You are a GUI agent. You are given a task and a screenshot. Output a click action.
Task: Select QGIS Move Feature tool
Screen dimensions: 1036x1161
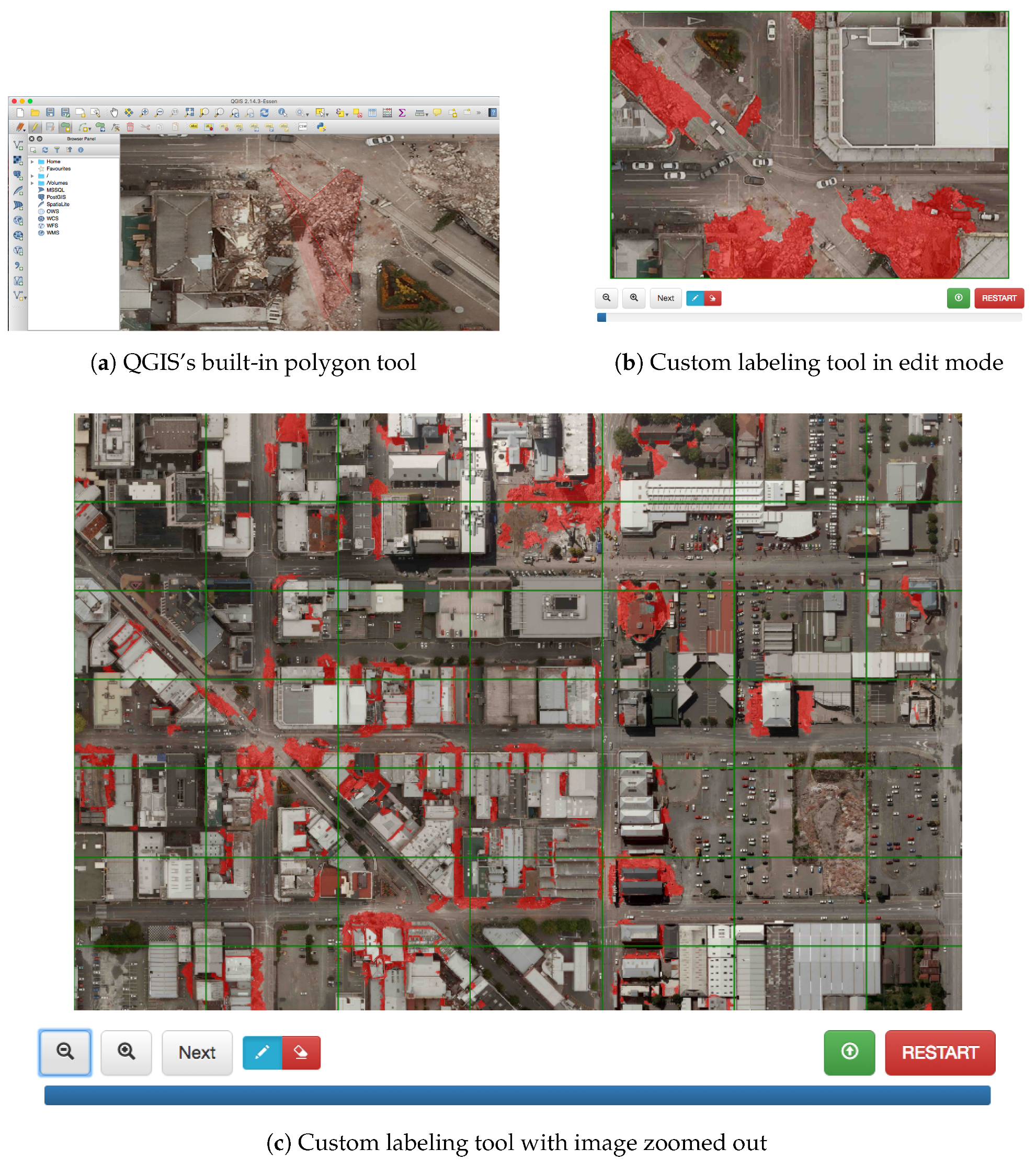(x=100, y=127)
